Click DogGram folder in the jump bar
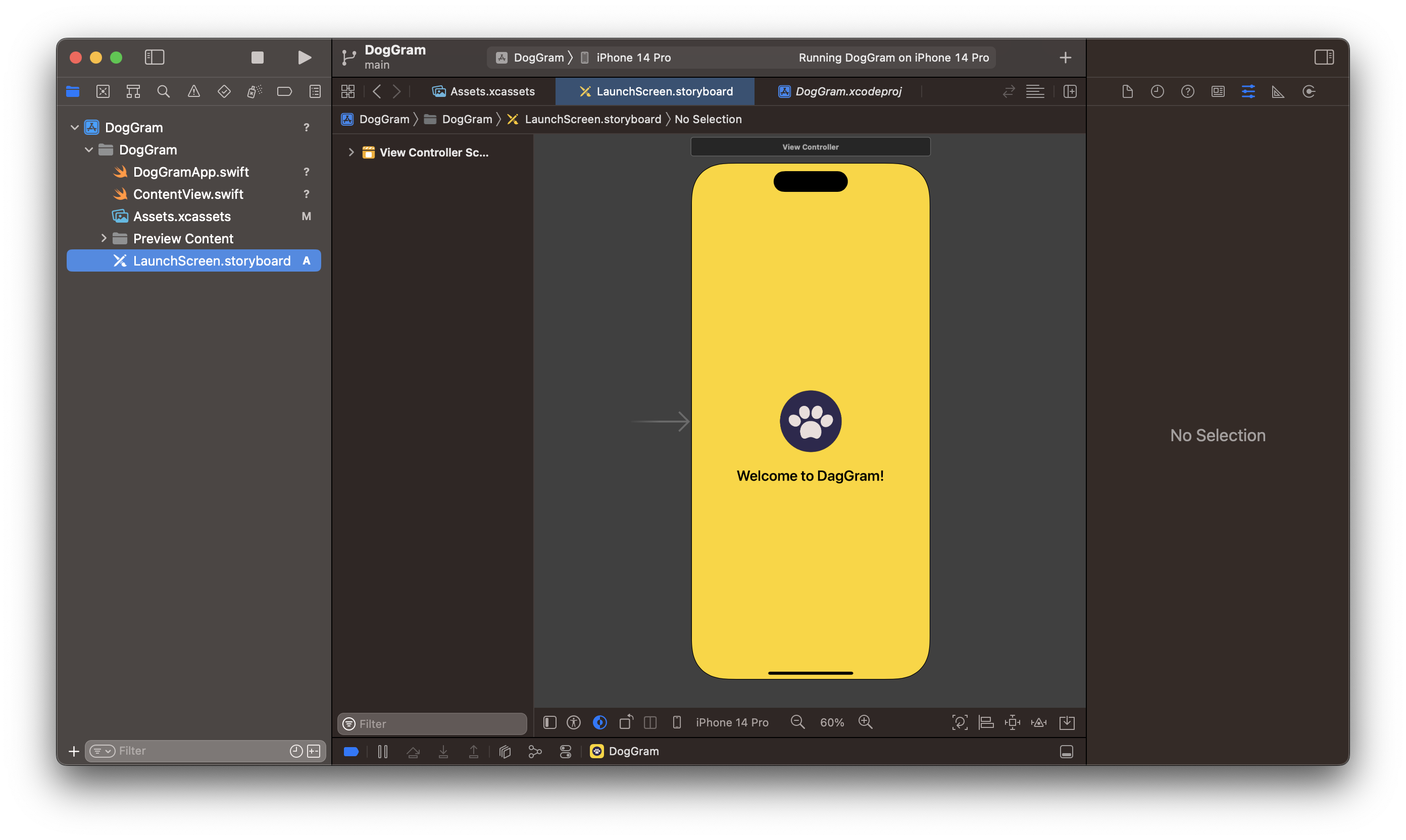Screen dimensions: 1406x840 pos(458,119)
